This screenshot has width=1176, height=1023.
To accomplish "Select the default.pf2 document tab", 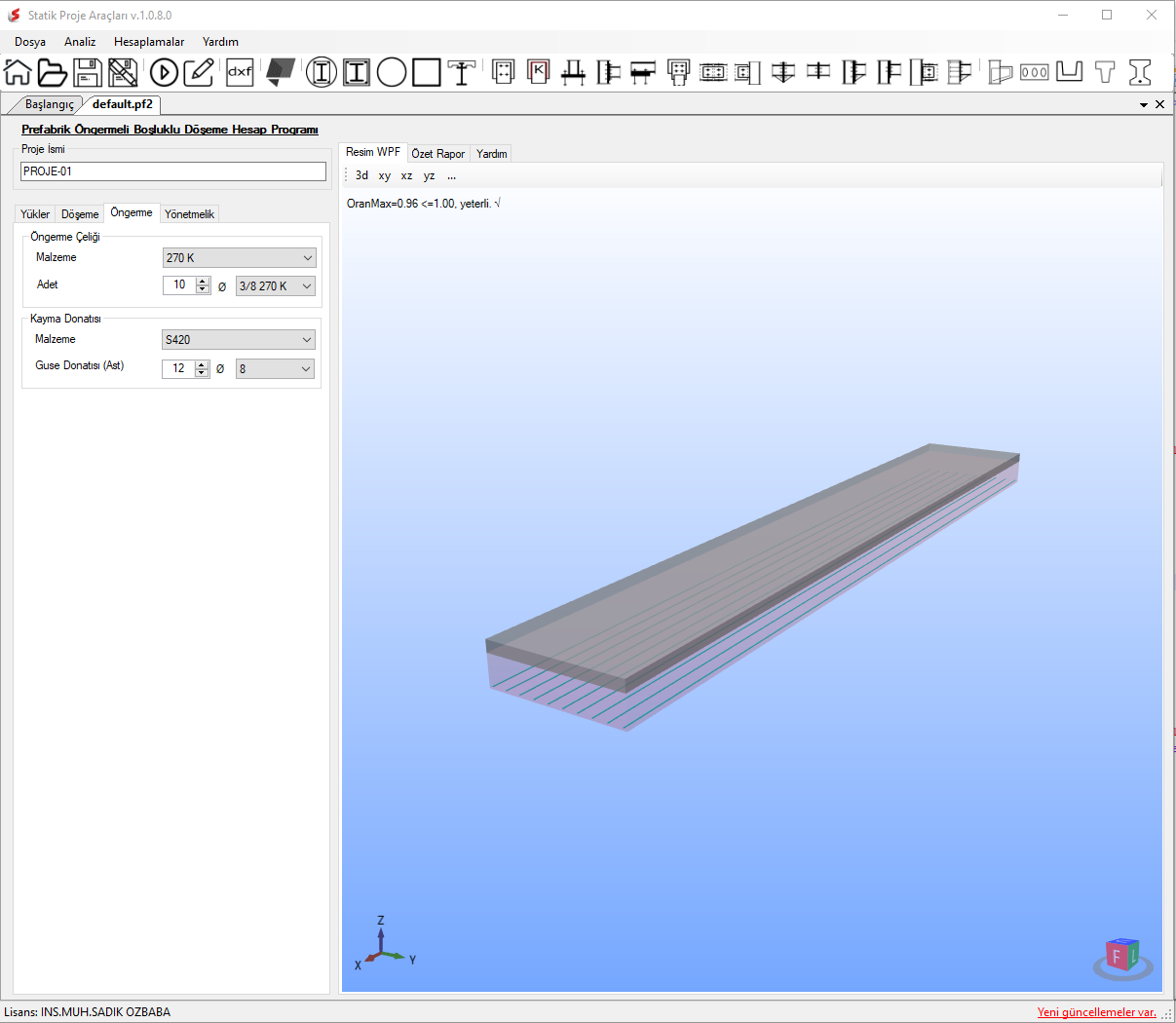I will (x=122, y=104).
